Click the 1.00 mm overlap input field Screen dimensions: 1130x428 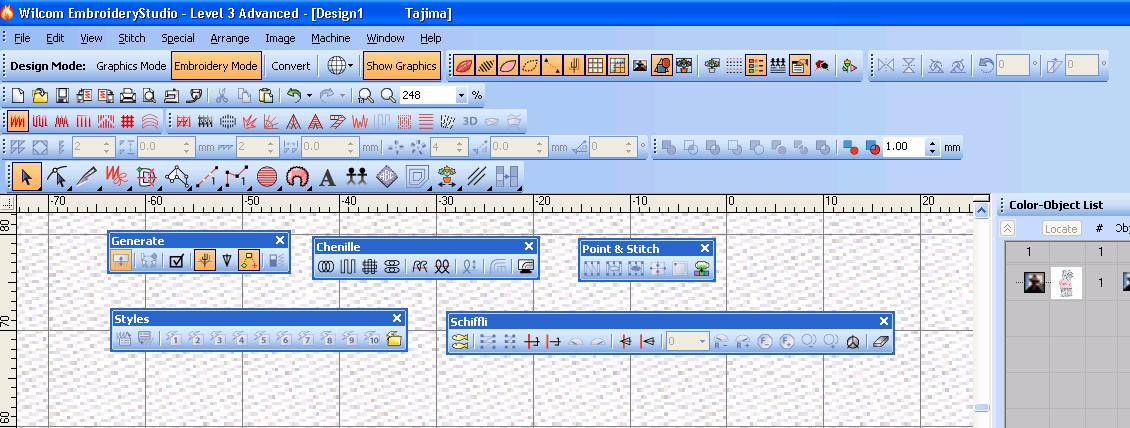coord(904,147)
